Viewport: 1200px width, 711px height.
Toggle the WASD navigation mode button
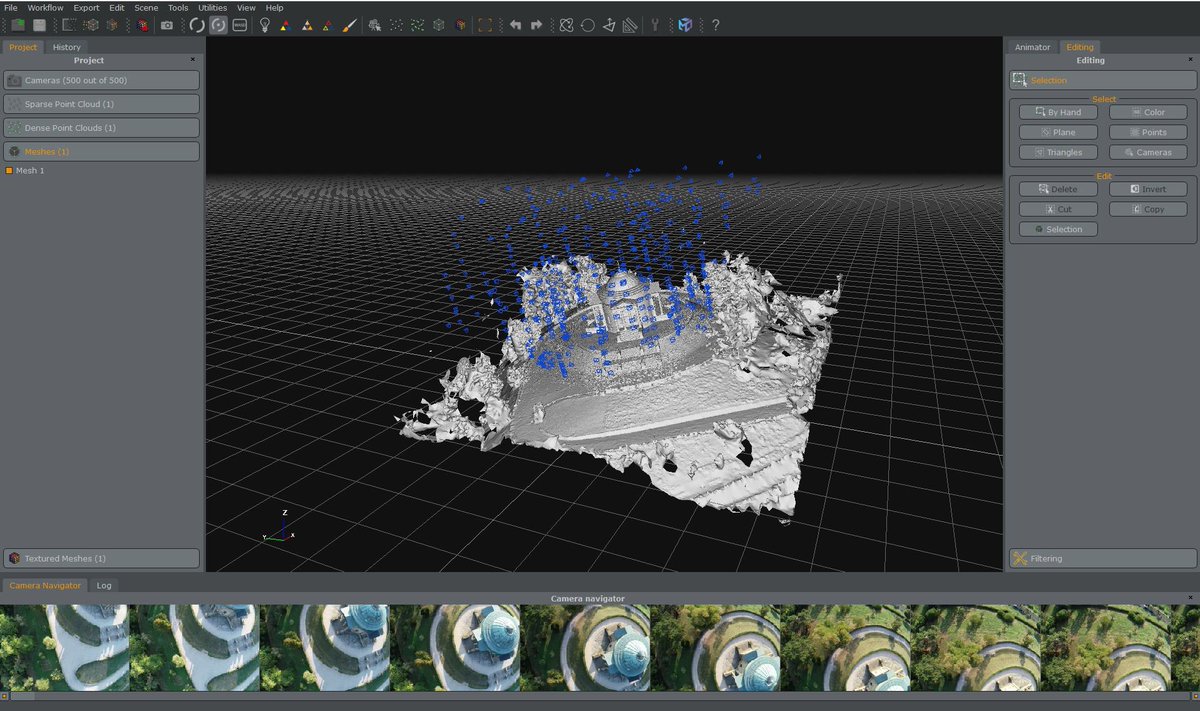click(240, 25)
